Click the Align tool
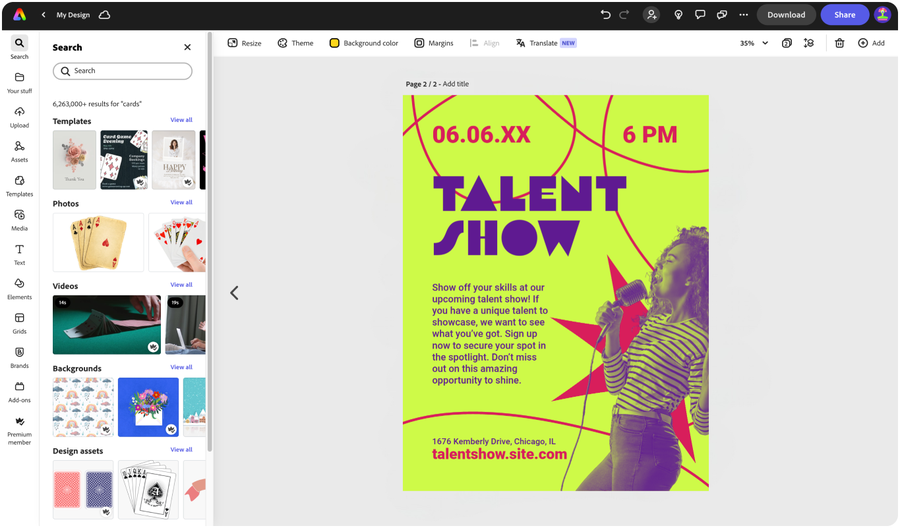 click(x=484, y=43)
